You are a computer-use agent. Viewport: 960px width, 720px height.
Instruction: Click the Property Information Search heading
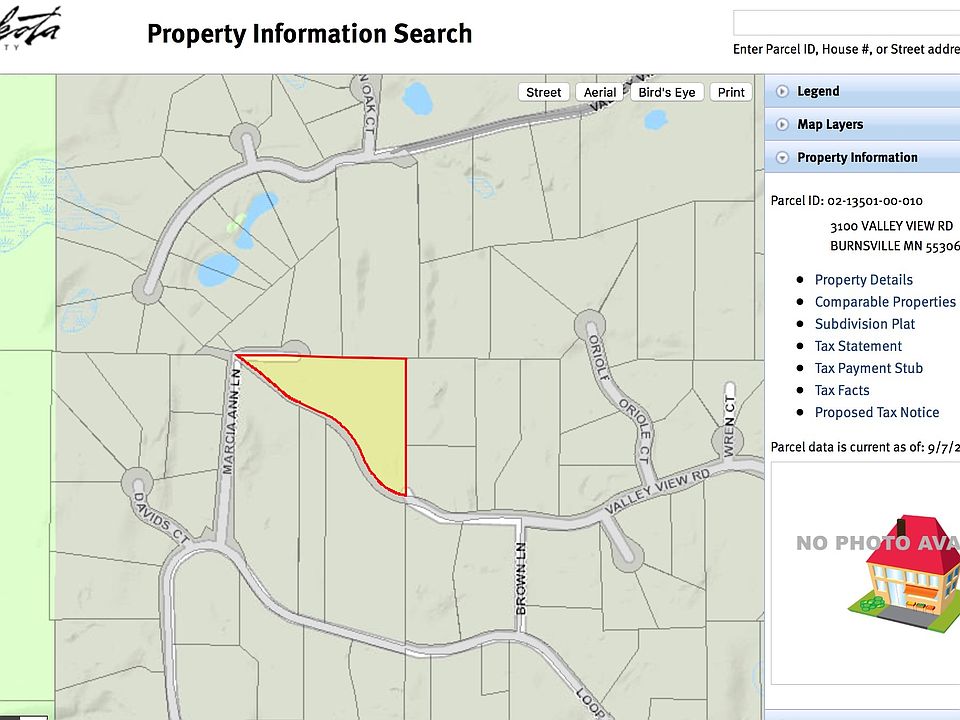point(309,34)
